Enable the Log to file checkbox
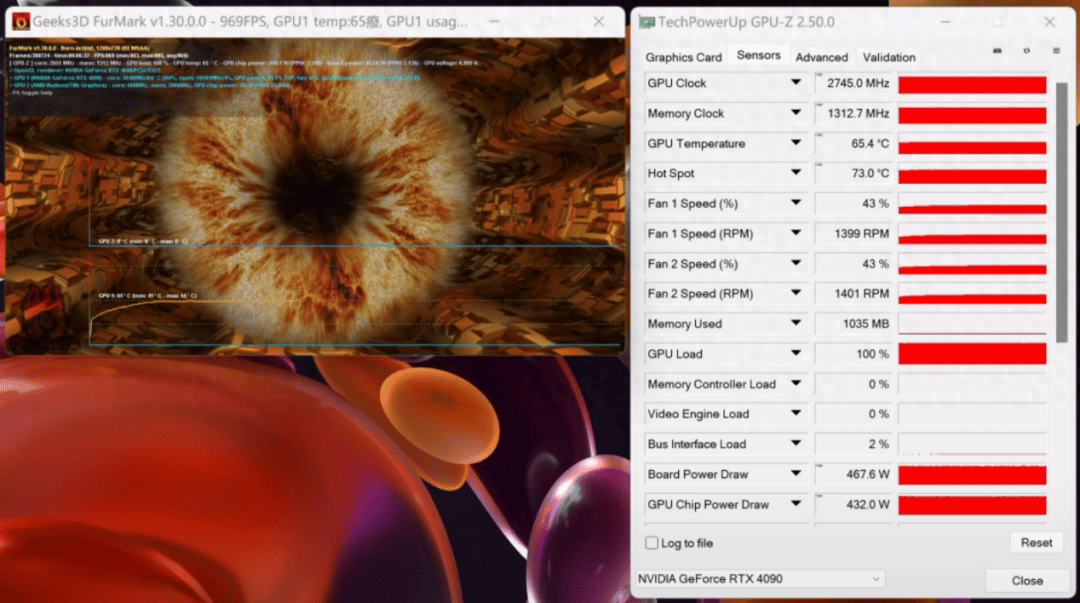Screen dimensions: 1080x603 point(652,543)
